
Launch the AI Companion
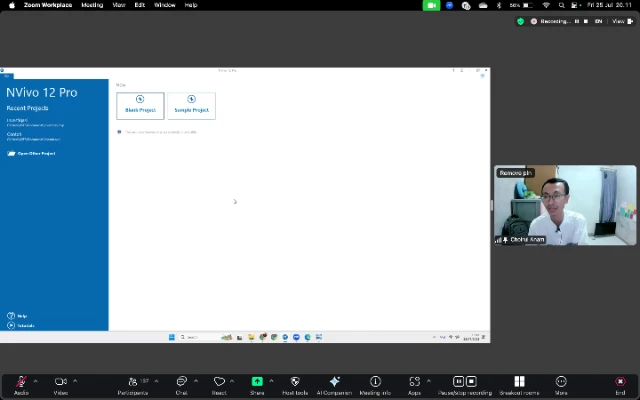334,385
